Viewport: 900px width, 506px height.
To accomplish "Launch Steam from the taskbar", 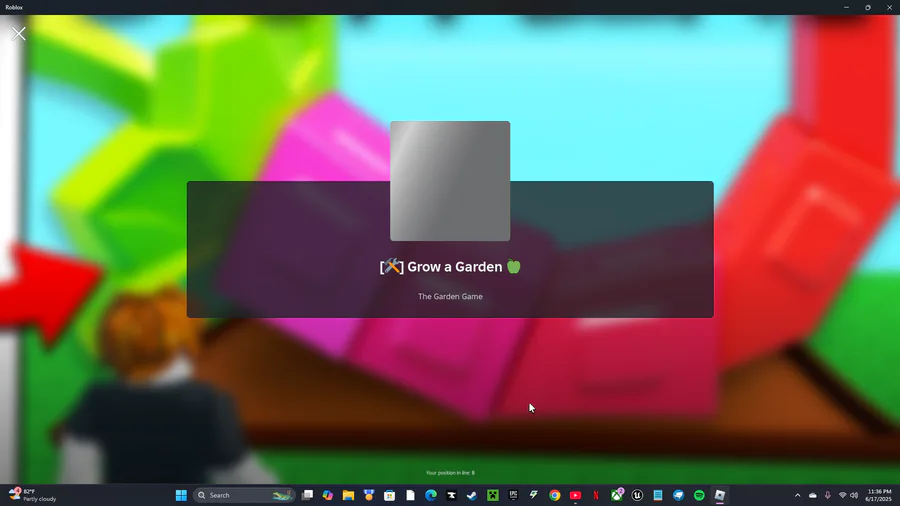I will (x=472, y=495).
